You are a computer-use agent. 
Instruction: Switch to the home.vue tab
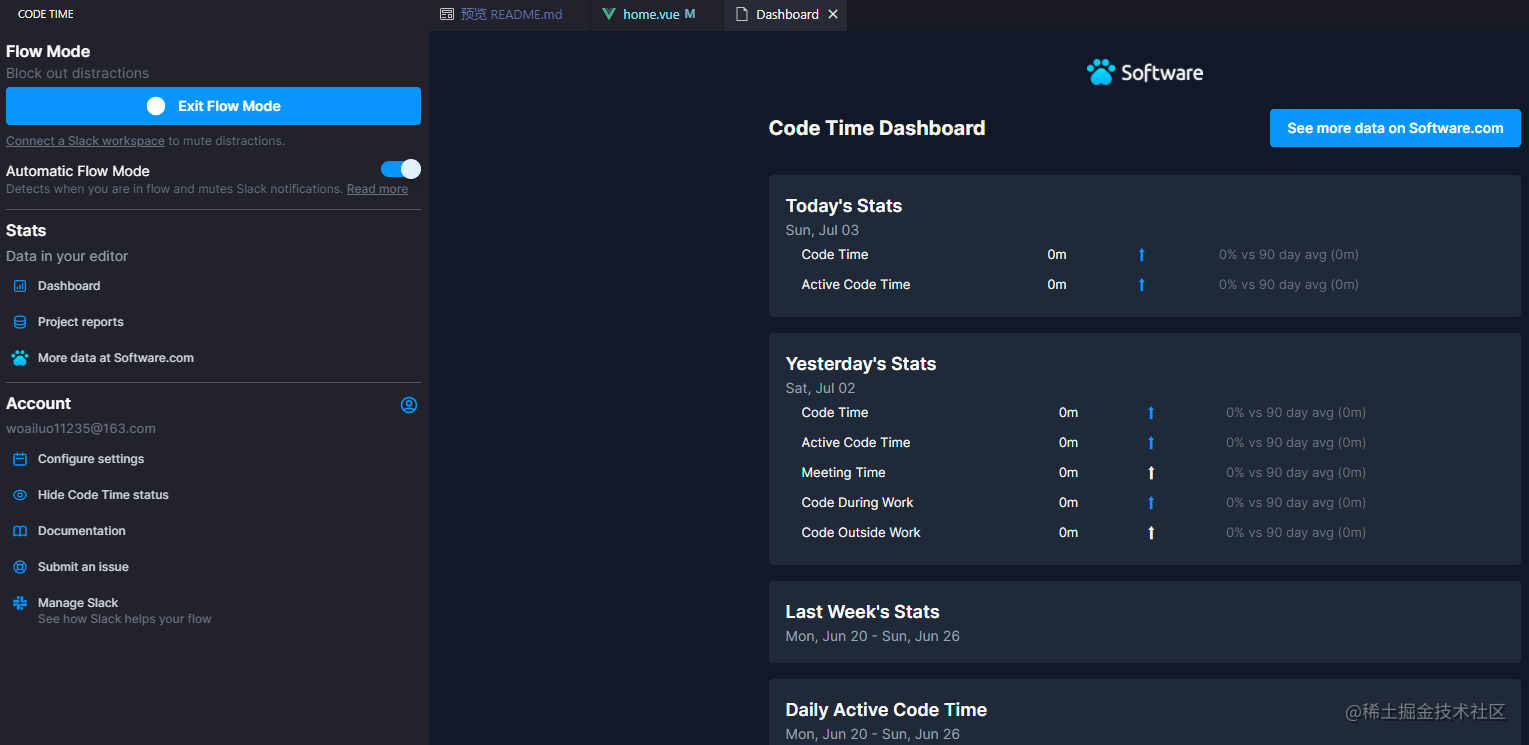(x=656, y=15)
